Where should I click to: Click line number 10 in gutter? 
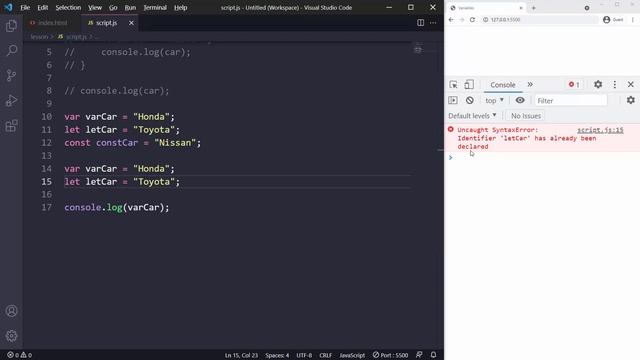click(47, 117)
